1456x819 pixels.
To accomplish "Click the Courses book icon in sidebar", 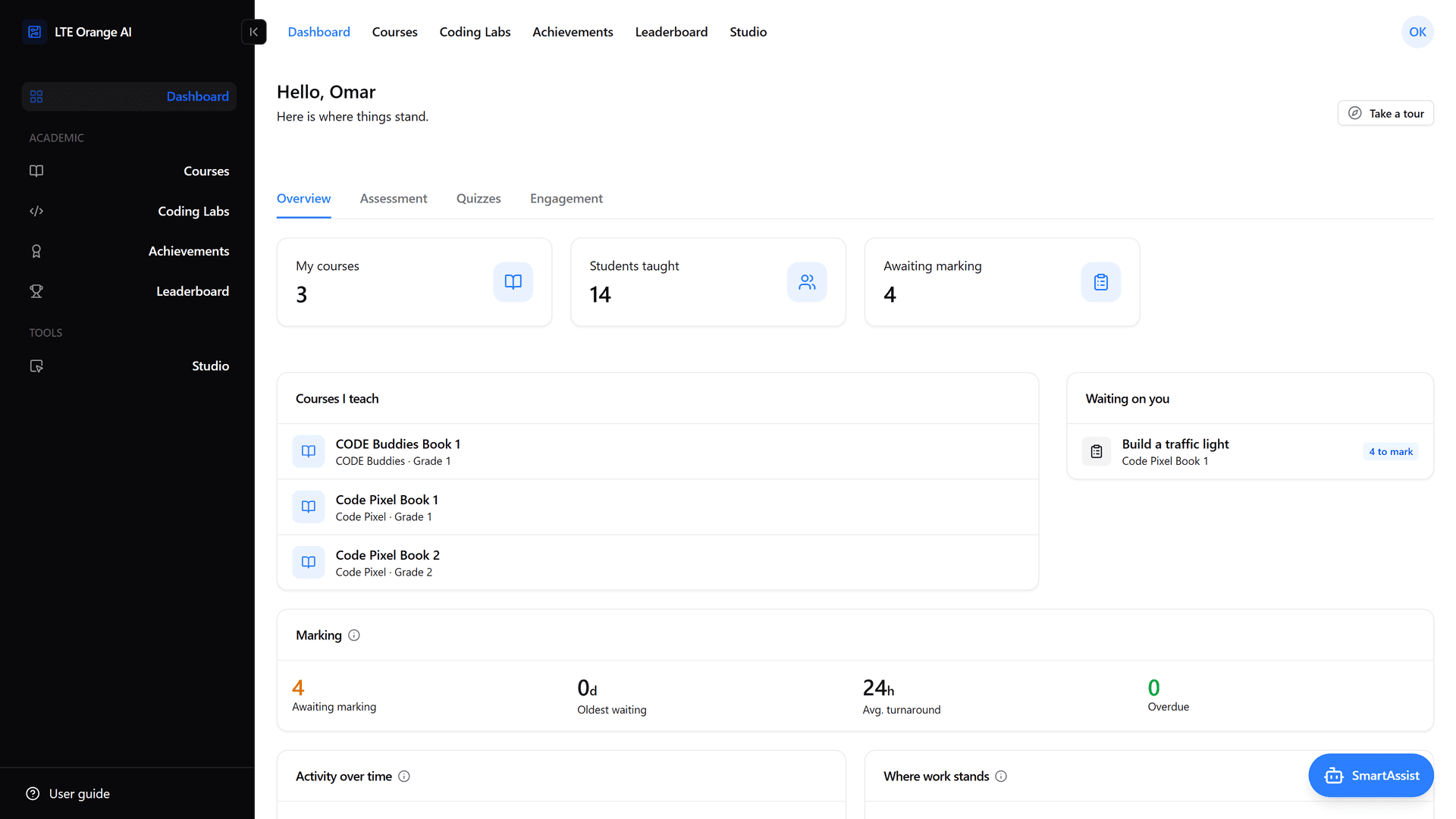I will (x=36, y=171).
